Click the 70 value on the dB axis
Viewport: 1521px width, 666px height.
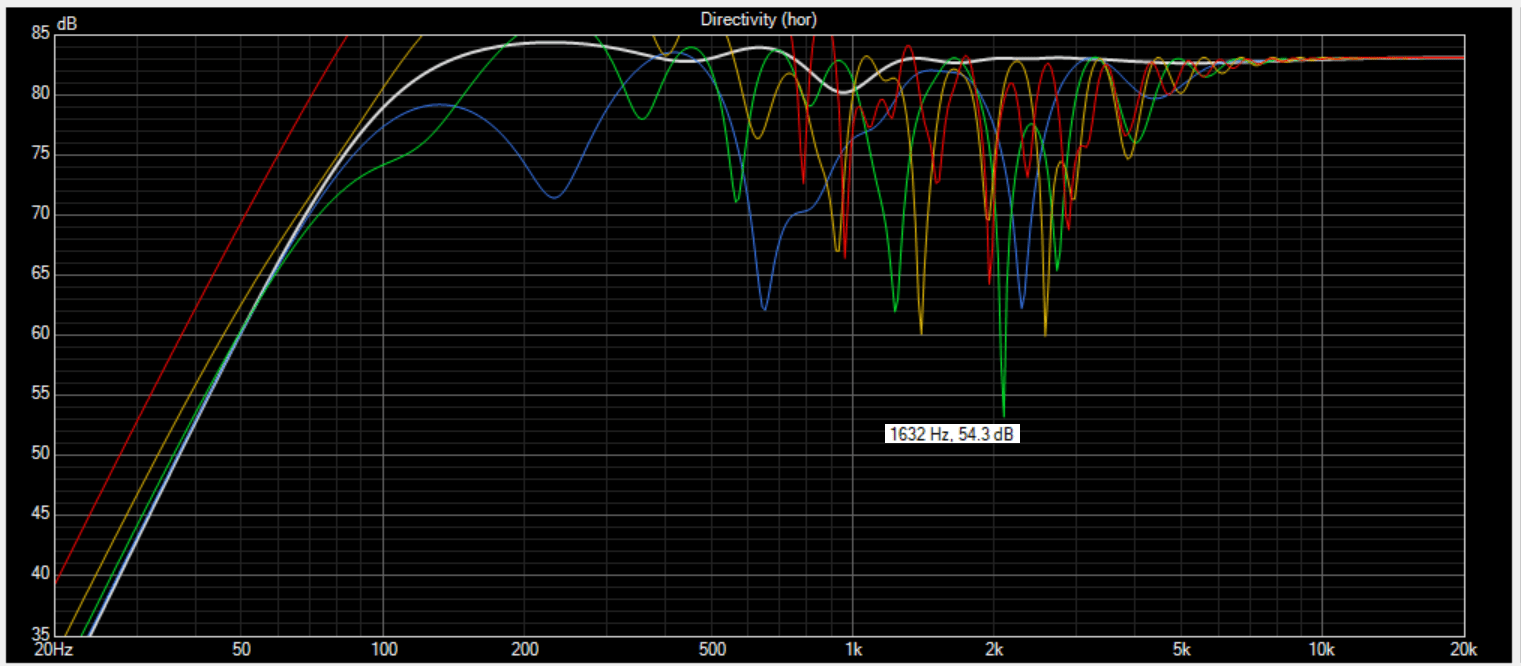[x=40, y=214]
